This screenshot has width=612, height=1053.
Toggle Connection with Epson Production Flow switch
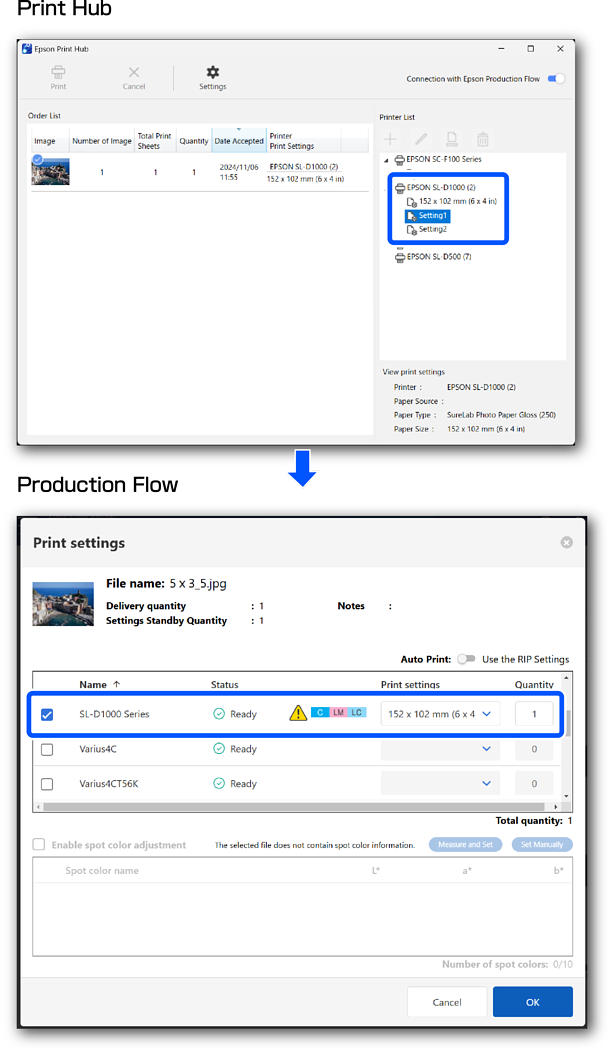coord(556,79)
